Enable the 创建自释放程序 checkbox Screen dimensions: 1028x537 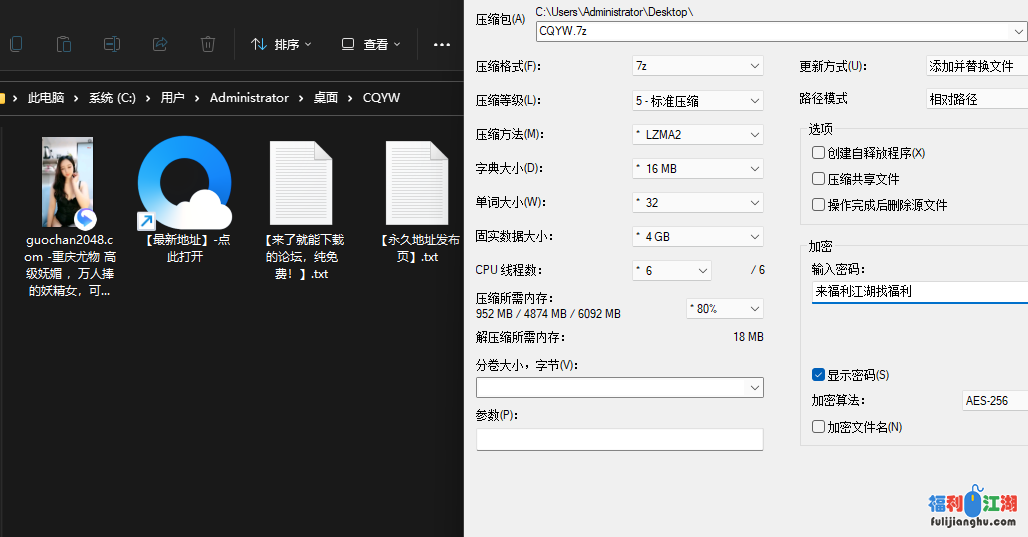819,153
